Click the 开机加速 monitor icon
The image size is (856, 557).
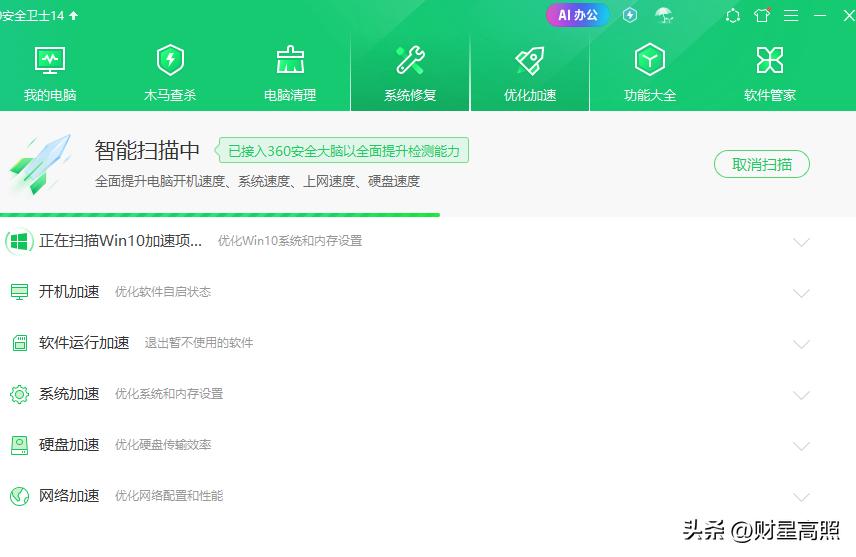click(x=19, y=292)
